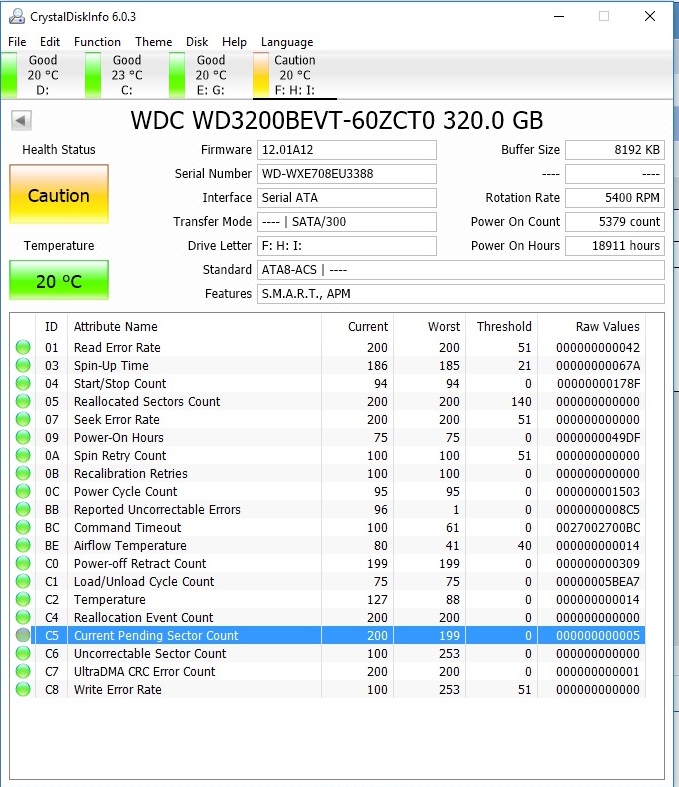Click the Power On Count field

click(x=615, y=222)
